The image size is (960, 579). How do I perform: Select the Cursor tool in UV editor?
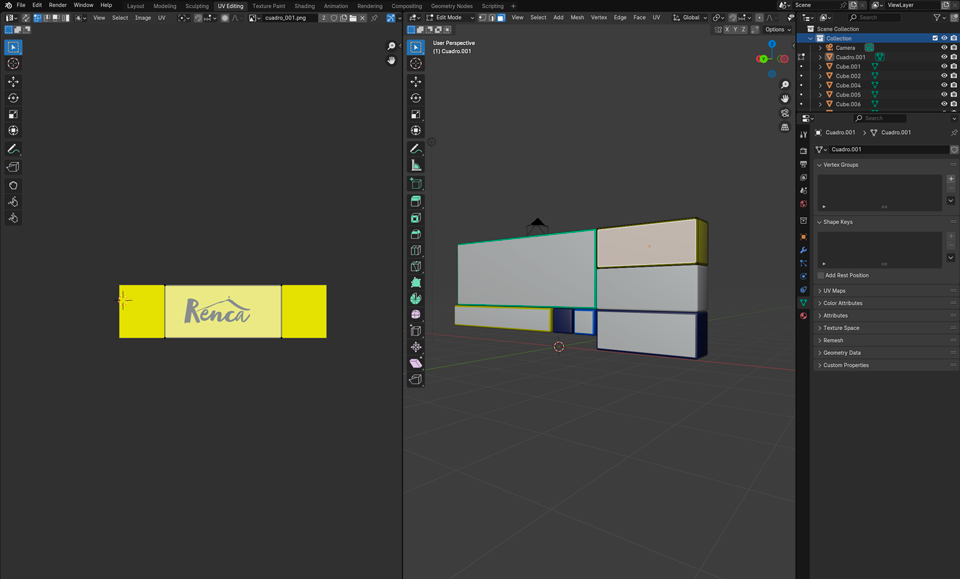point(13,64)
